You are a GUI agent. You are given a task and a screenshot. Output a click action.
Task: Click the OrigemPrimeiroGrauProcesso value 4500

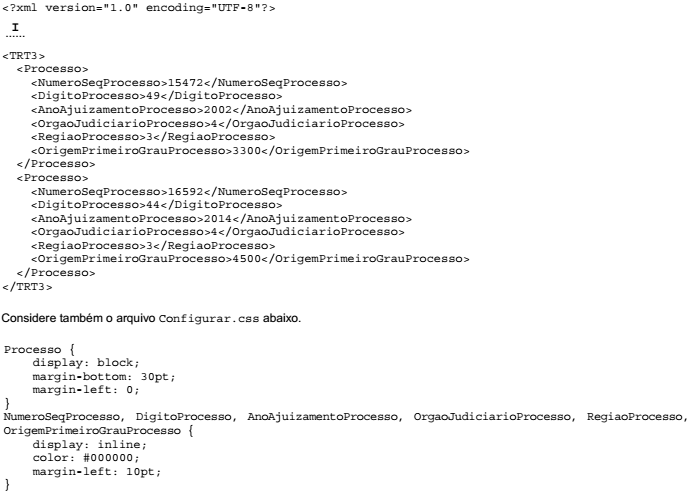pyautogui.click(x=247, y=259)
